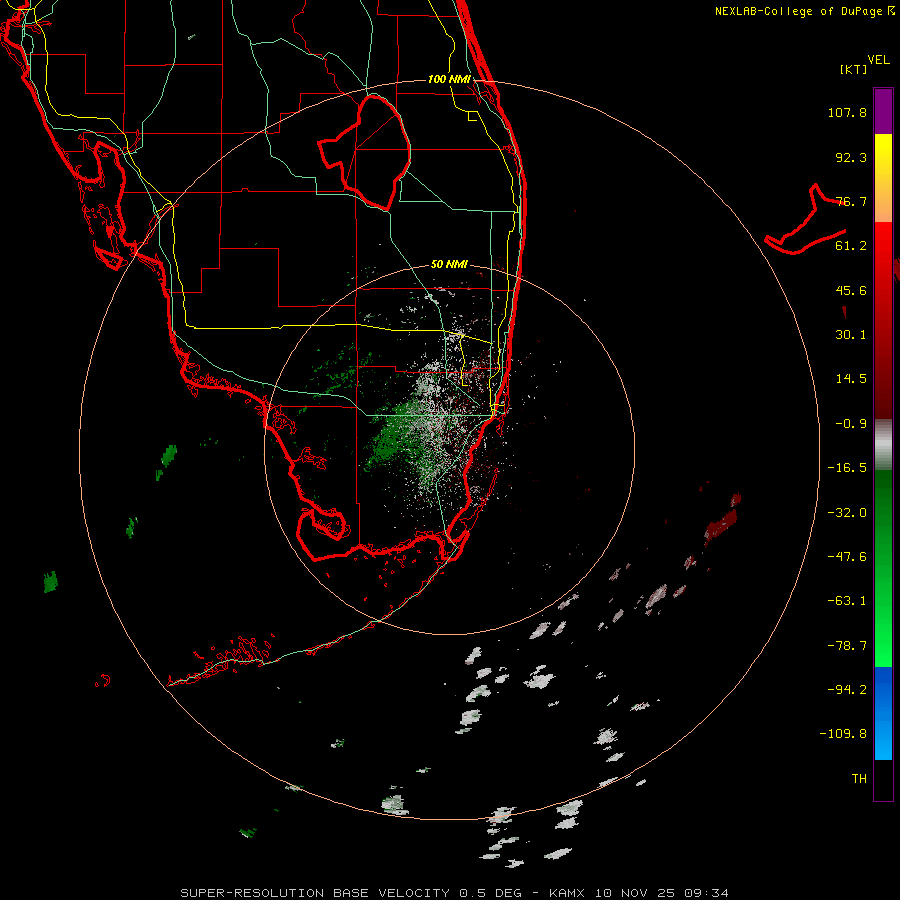Select the -0.9 velocity scale value
The image size is (900, 900).
click(851, 424)
